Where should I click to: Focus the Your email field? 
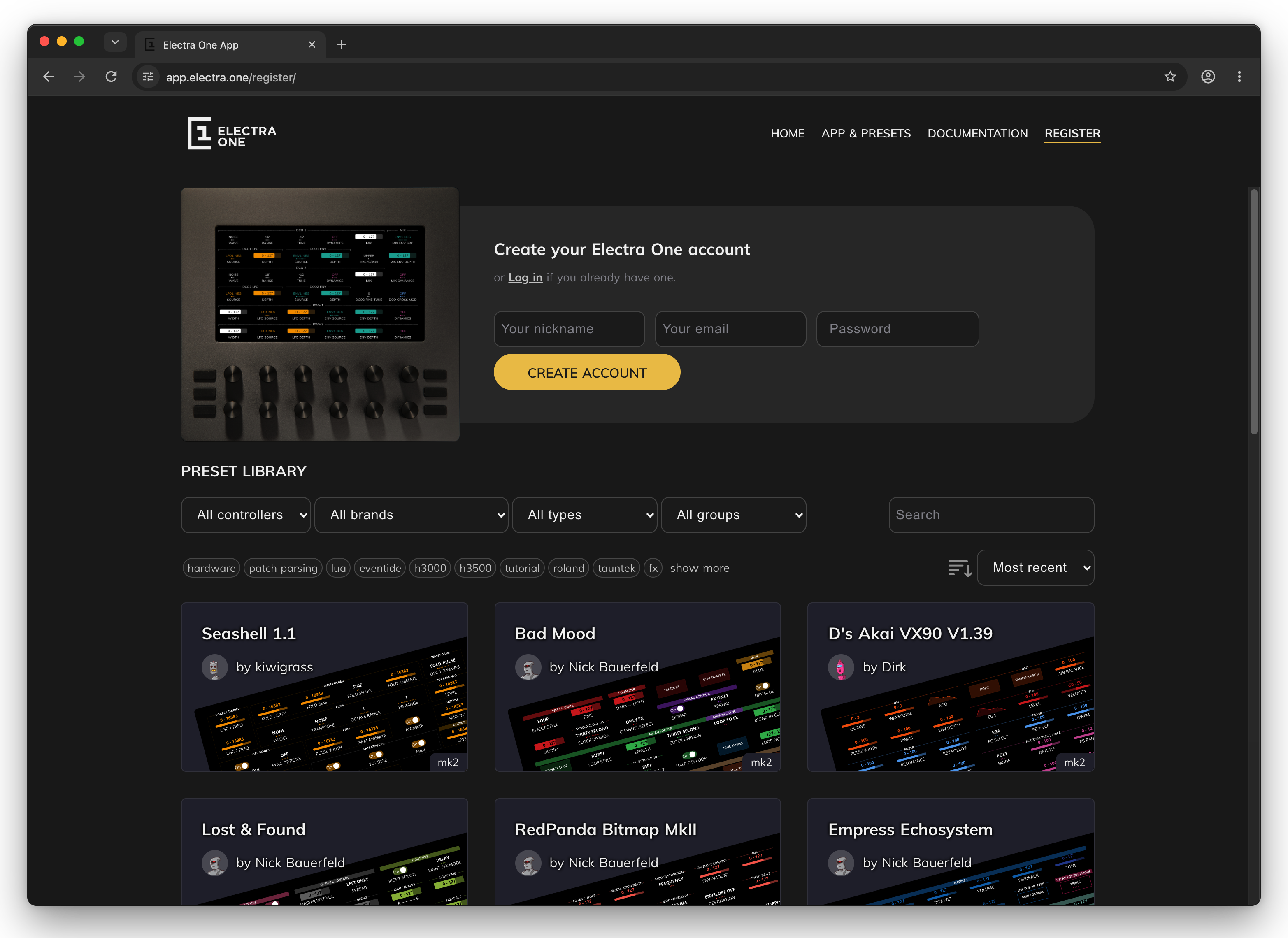click(730, 329)
